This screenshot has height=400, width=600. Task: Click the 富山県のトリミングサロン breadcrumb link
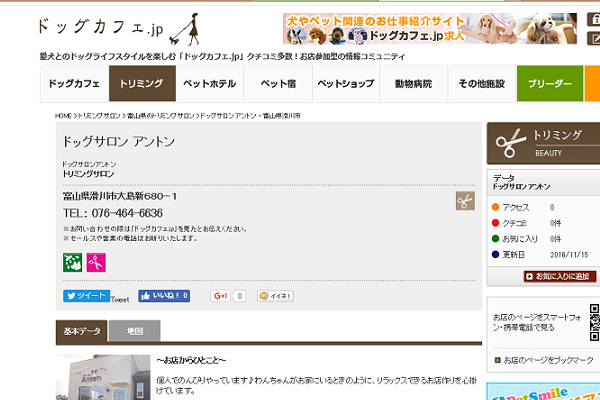158,116
